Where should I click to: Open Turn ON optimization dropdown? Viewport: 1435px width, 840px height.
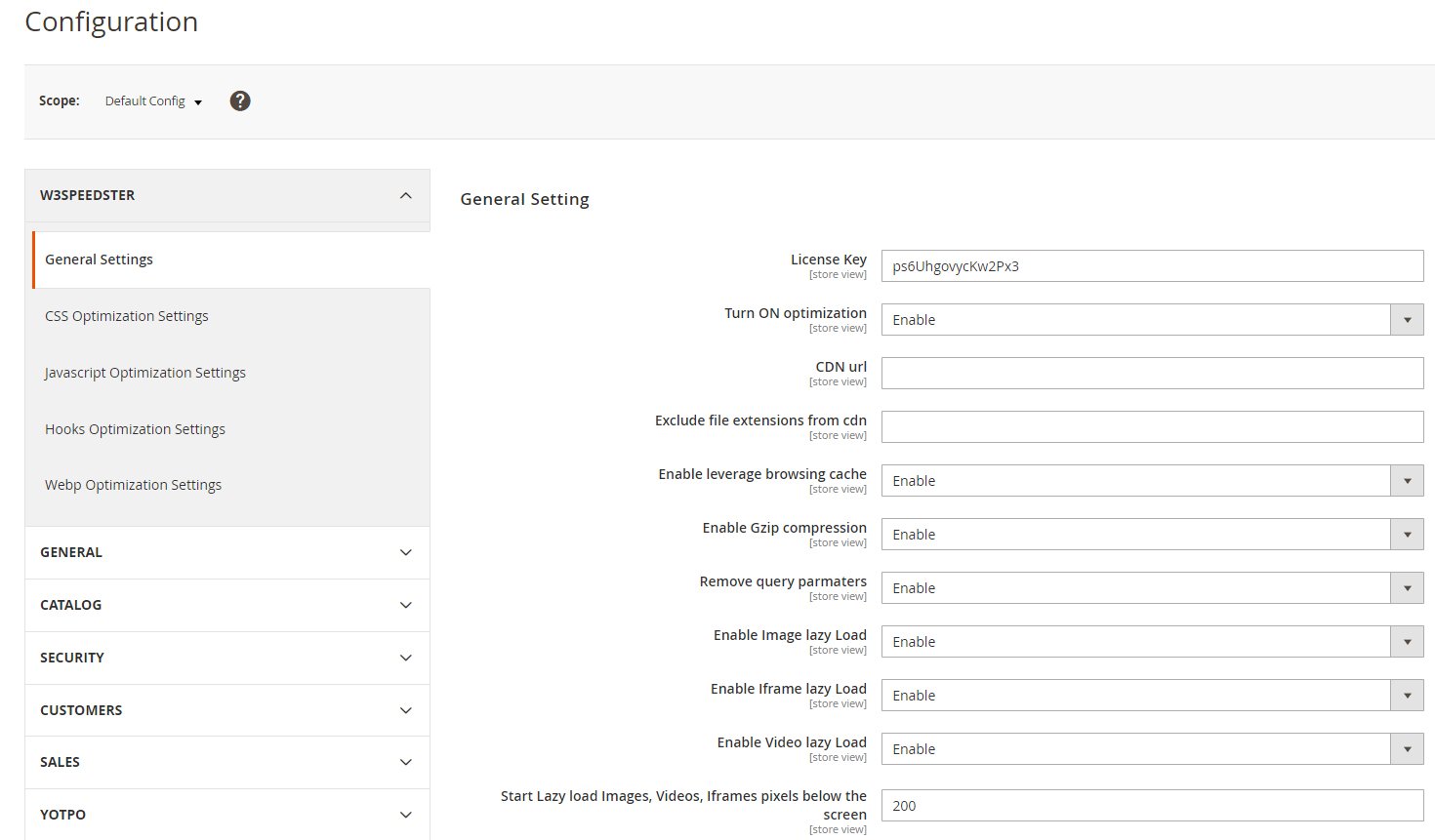tap(1152, 320)
